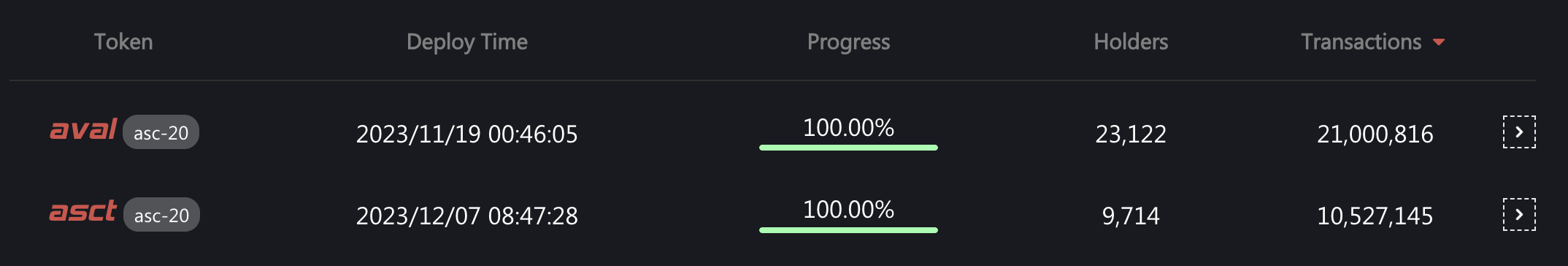This screenshot has height=266, width=1568.
Task: Select asct deploy time 2023/12/07 08:47:28
Action: (x=466, y=216)
